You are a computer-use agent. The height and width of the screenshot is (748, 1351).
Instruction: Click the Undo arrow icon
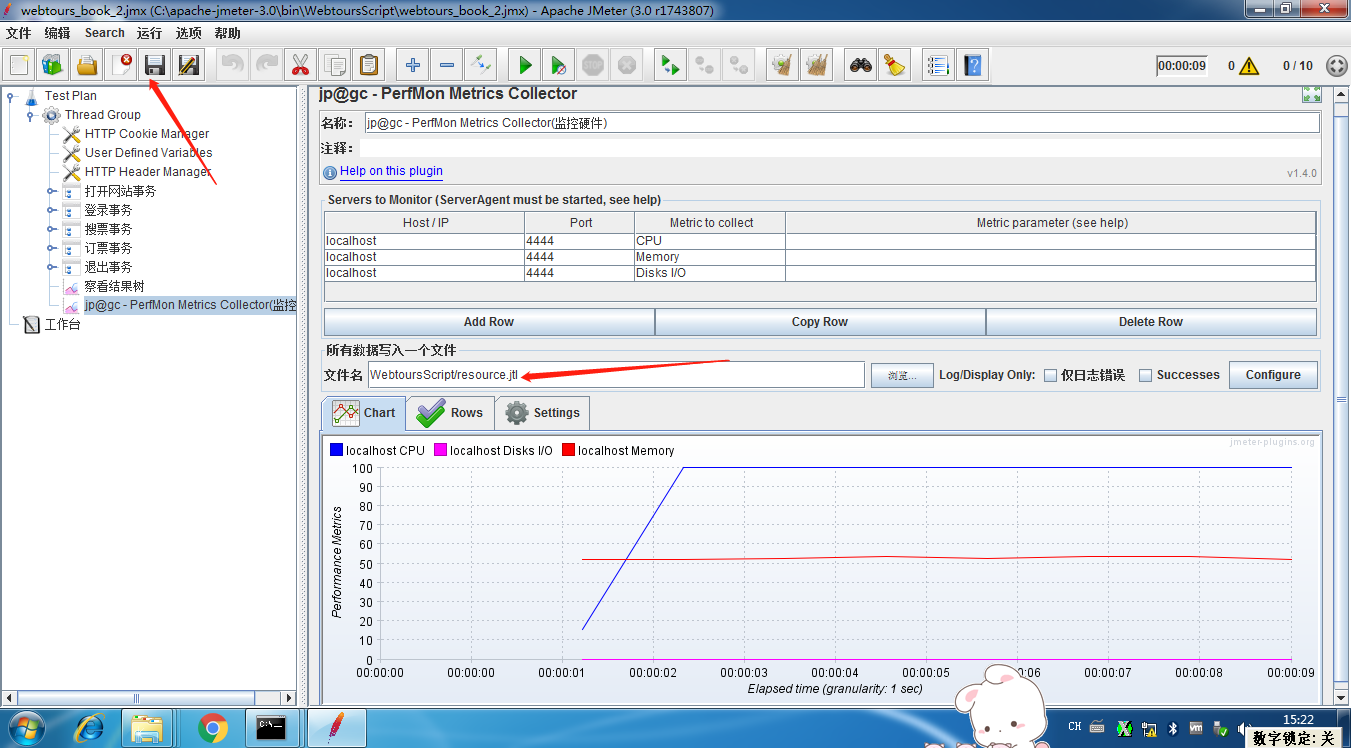point(233,66)
